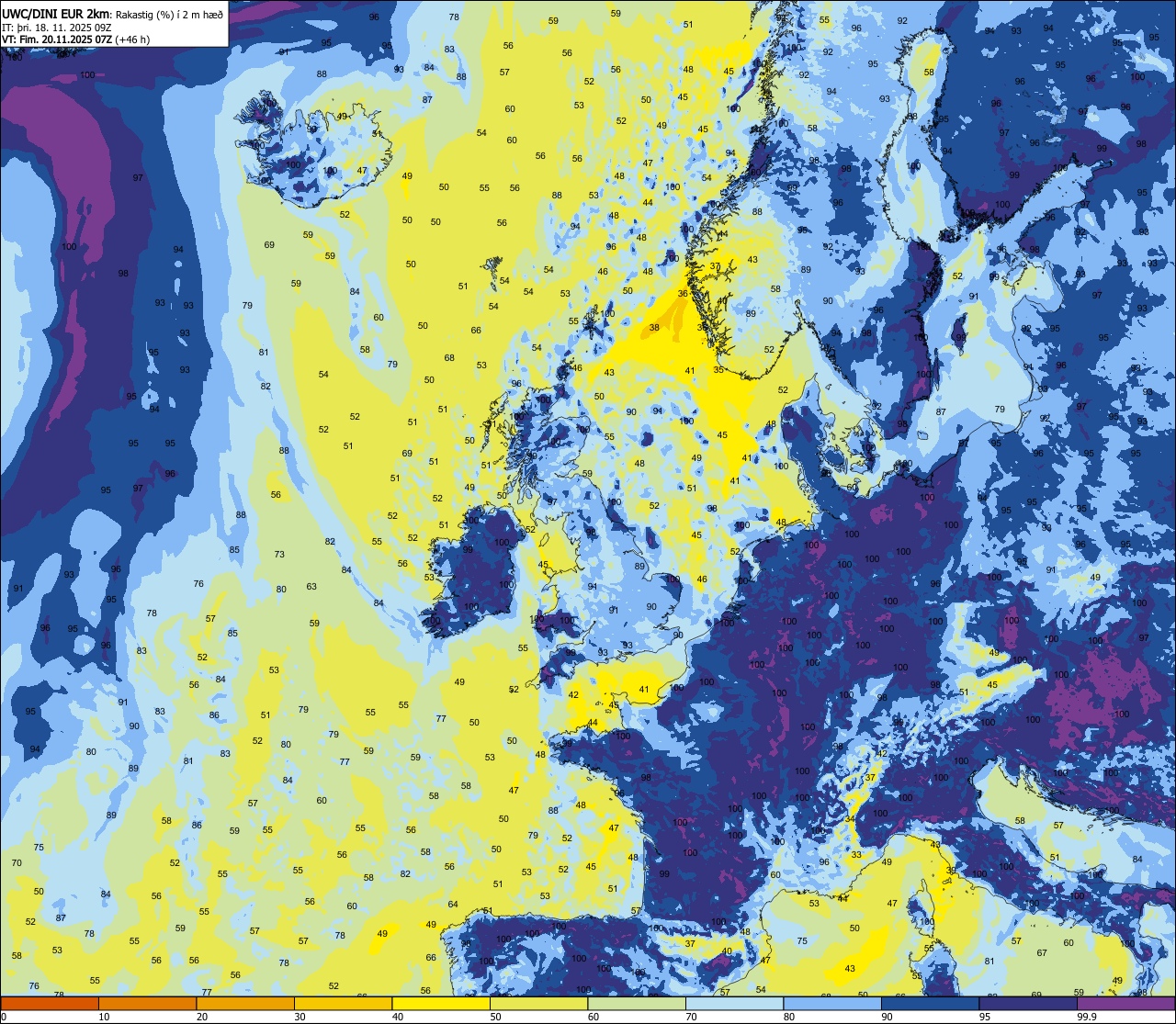Click the 60–70 light green legend segment

pos(637,1003)
